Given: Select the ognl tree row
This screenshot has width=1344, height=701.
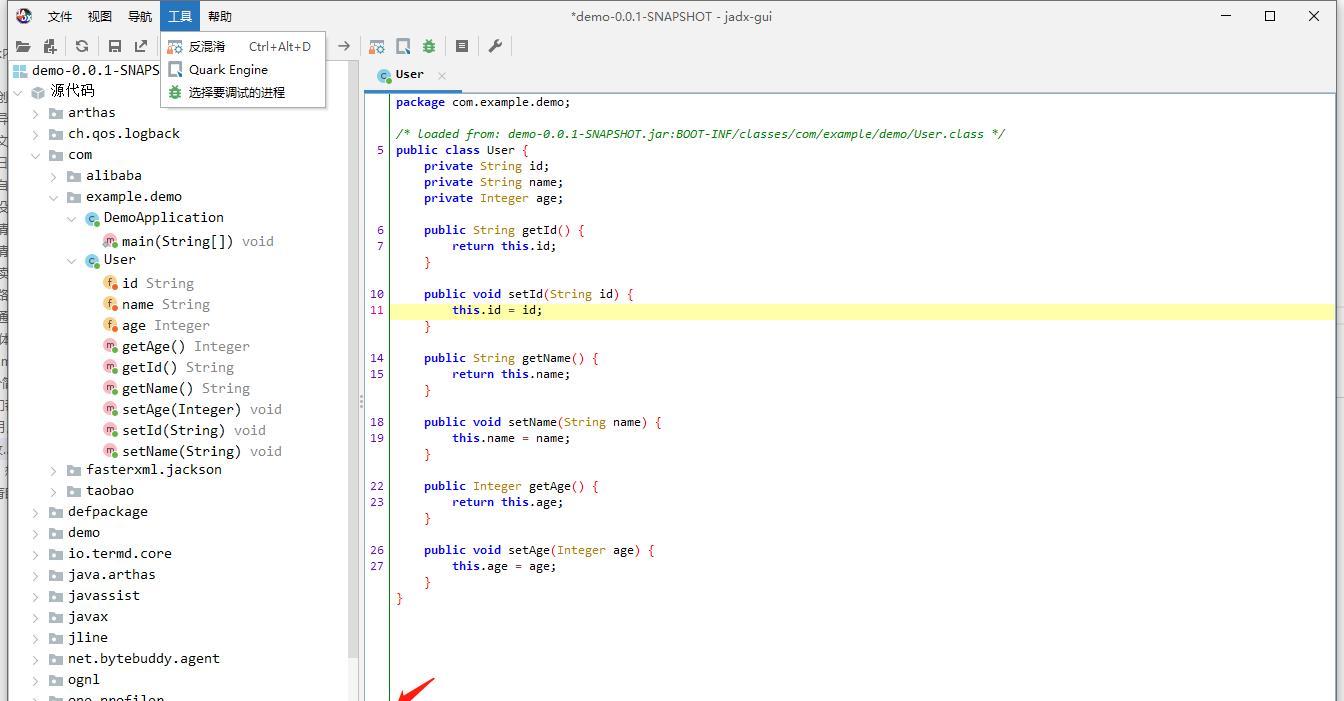Looking at the screenshot, I should point(74,680).
